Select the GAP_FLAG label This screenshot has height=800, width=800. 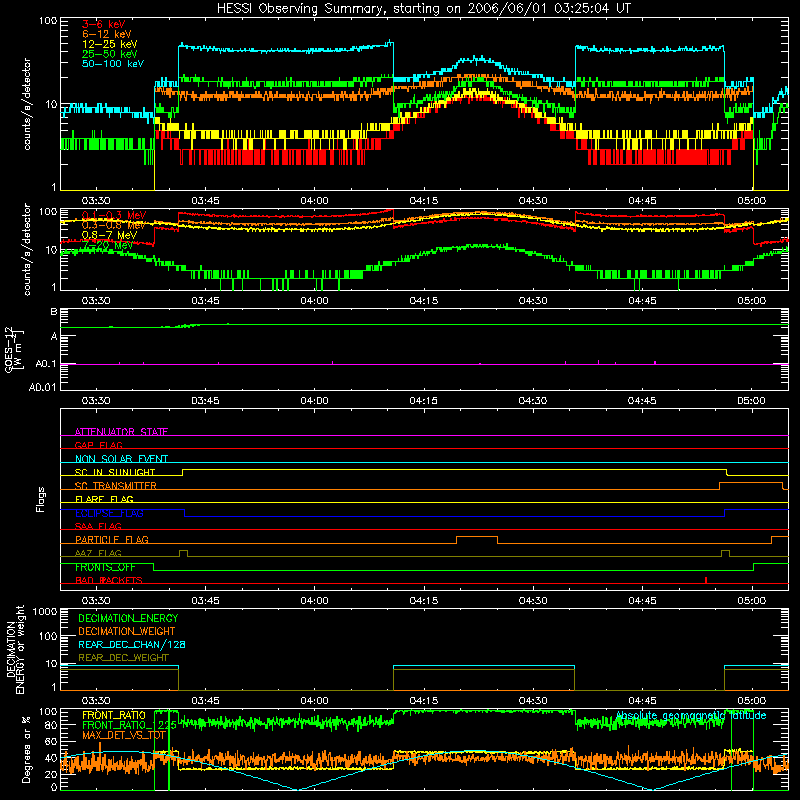click(99, 445)
